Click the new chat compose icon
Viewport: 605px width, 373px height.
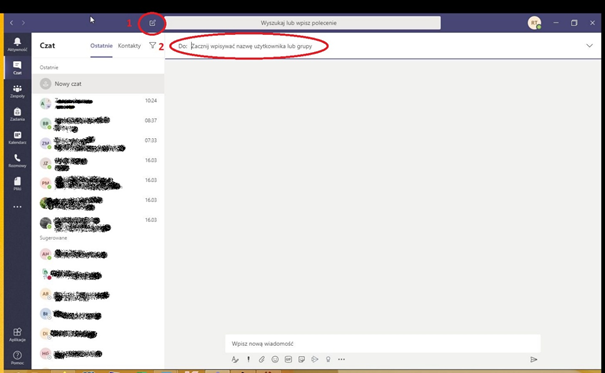(x=152, y=23)
